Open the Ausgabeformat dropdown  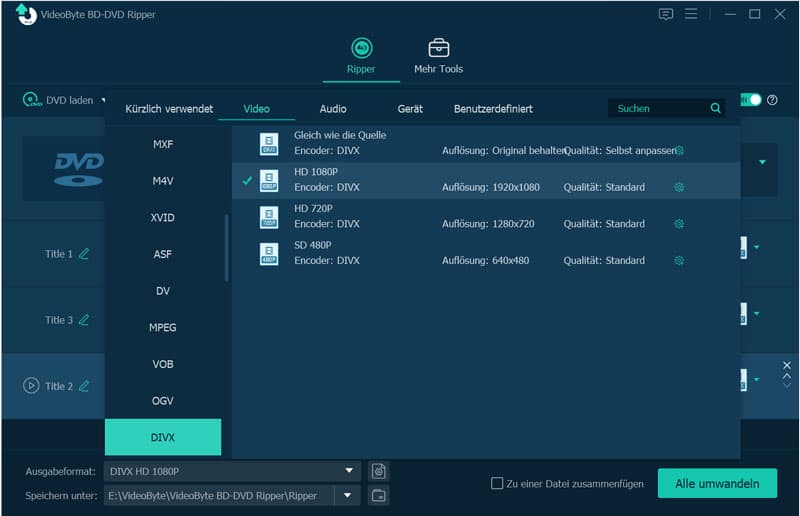click(x=349, y=471)
